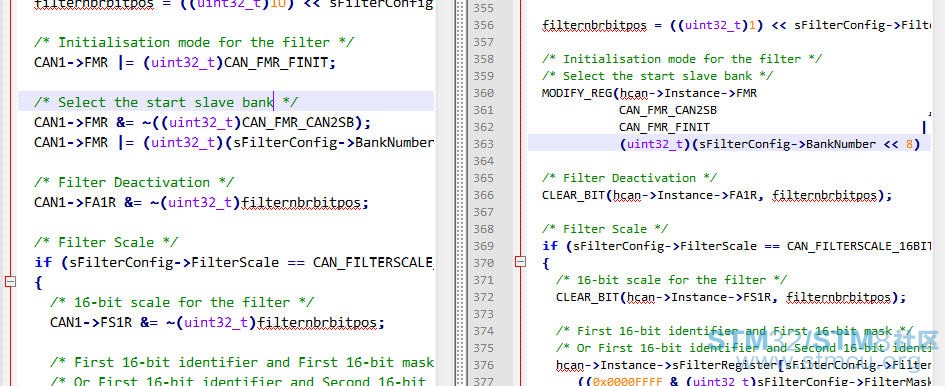Click CAN_FMR_CAN2SB on line 361
The image size is (945, 386).
(668, 110)
